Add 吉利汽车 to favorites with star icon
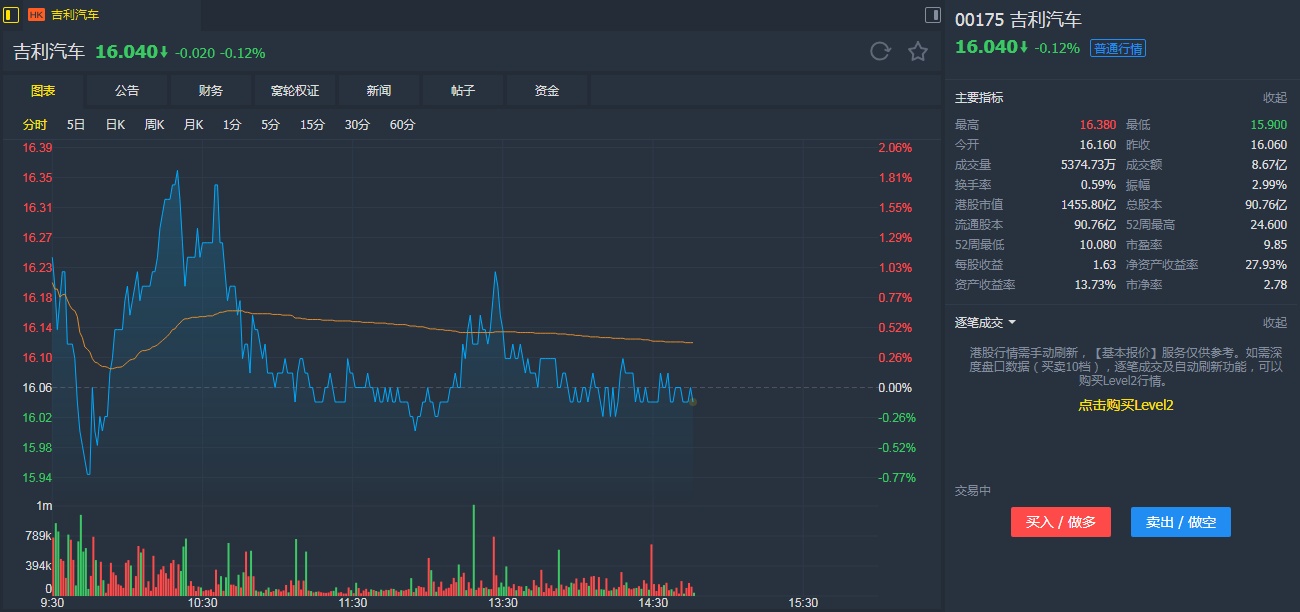Screen dimensions: 1300x612 (x=918, y=52)
